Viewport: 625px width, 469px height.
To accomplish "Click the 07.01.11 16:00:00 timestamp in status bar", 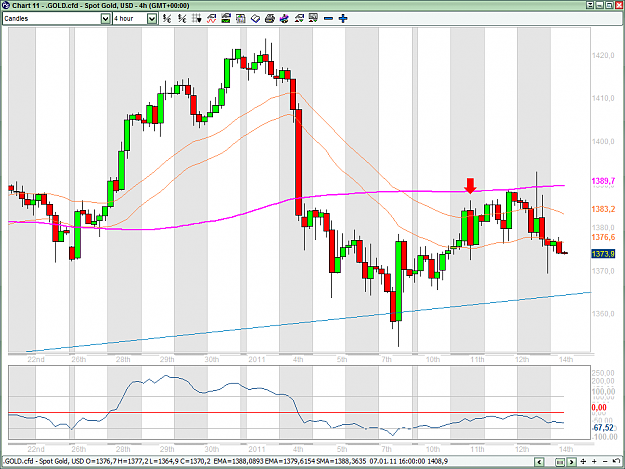I will 397,461.
